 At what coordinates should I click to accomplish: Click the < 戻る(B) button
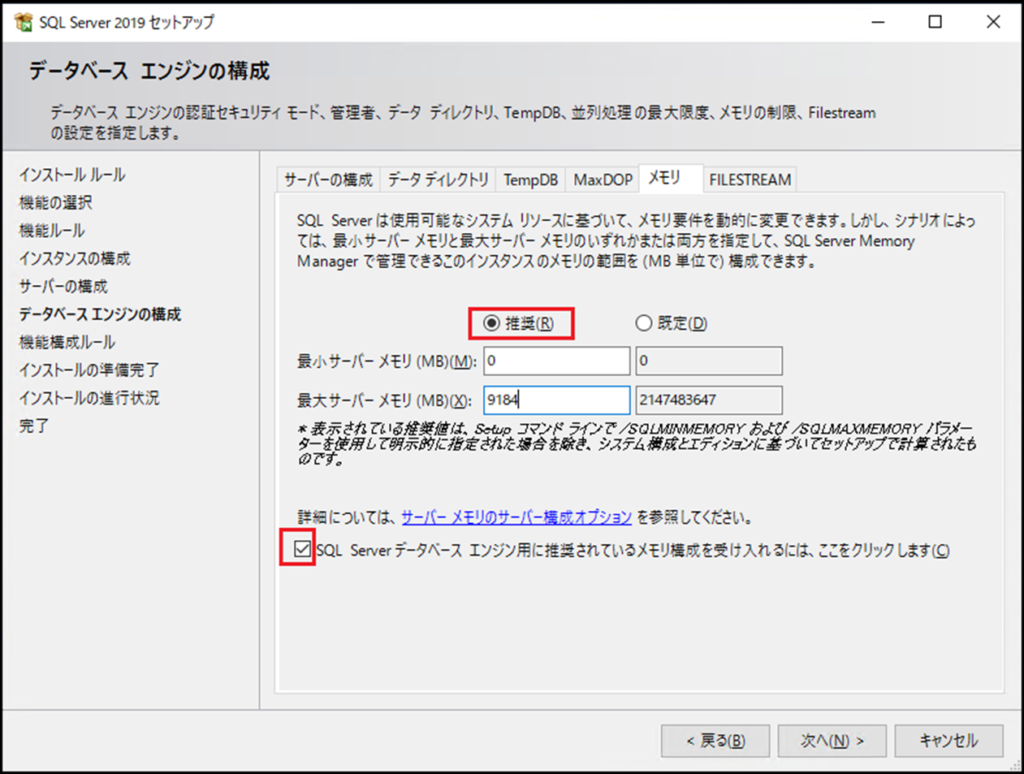pyautogui.click(x=715, y=741)
